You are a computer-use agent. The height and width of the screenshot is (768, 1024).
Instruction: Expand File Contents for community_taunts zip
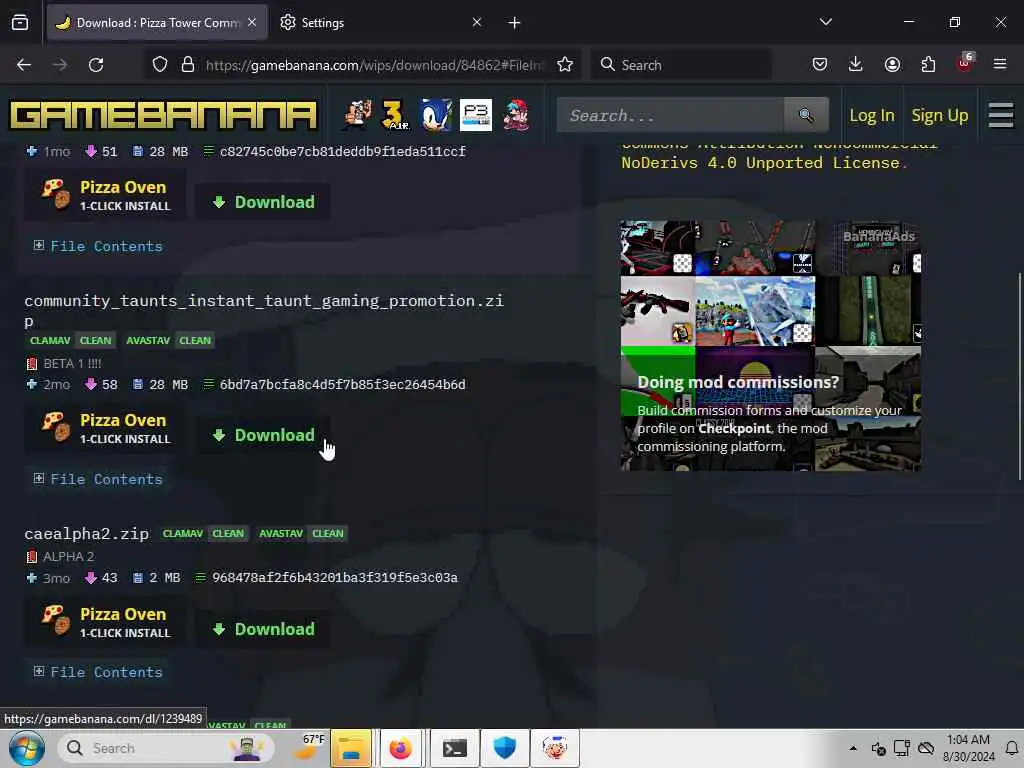click(x=98, y=479)
